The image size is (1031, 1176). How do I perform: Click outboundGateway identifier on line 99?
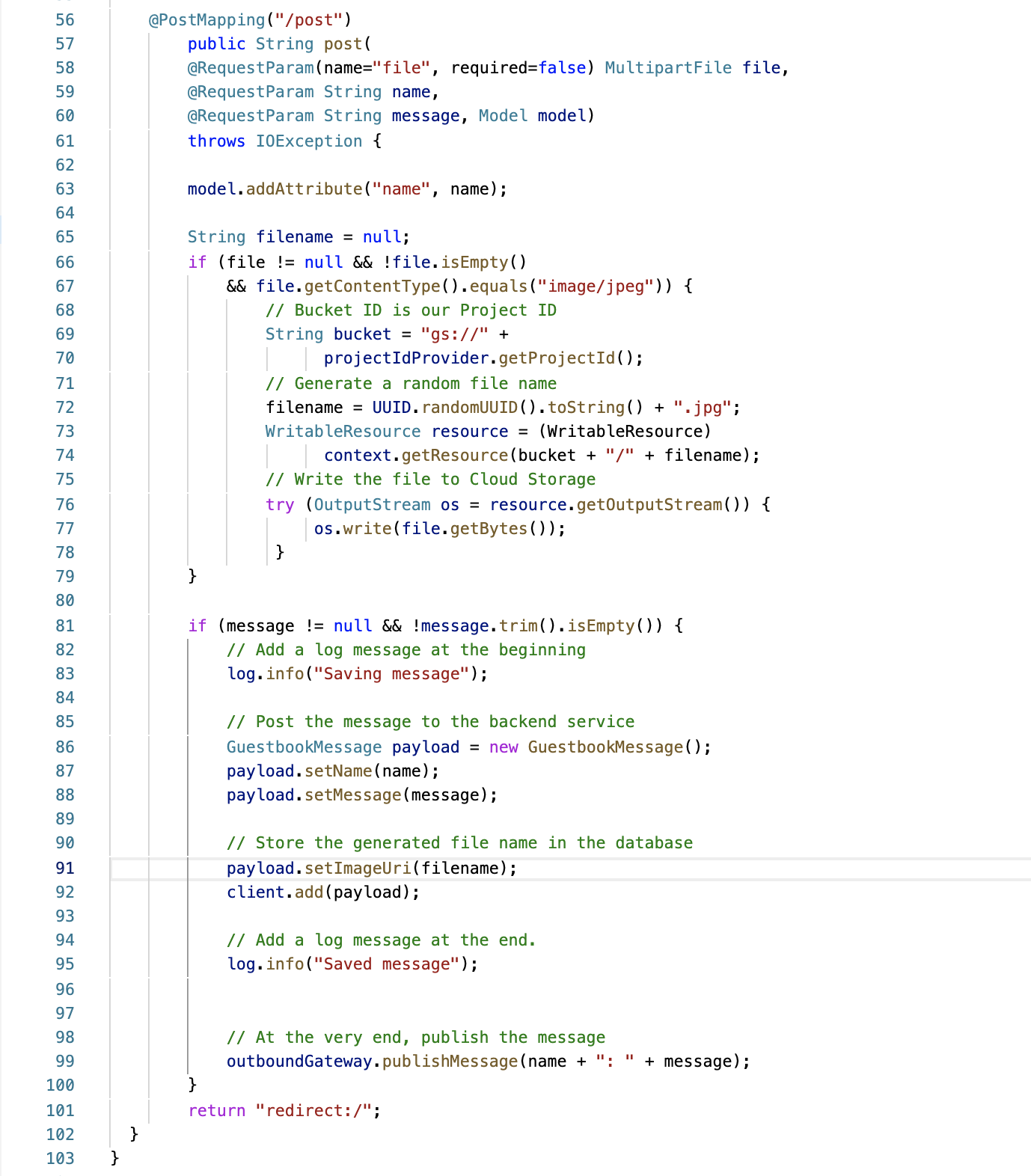tap(299, 1061)
